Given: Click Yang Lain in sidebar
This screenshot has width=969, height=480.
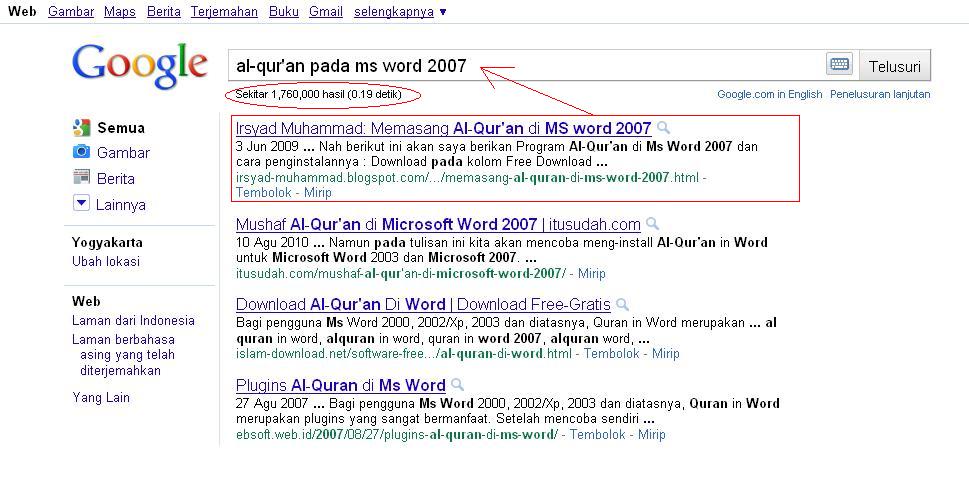Looking at the screenshot, I should [101, 397].
